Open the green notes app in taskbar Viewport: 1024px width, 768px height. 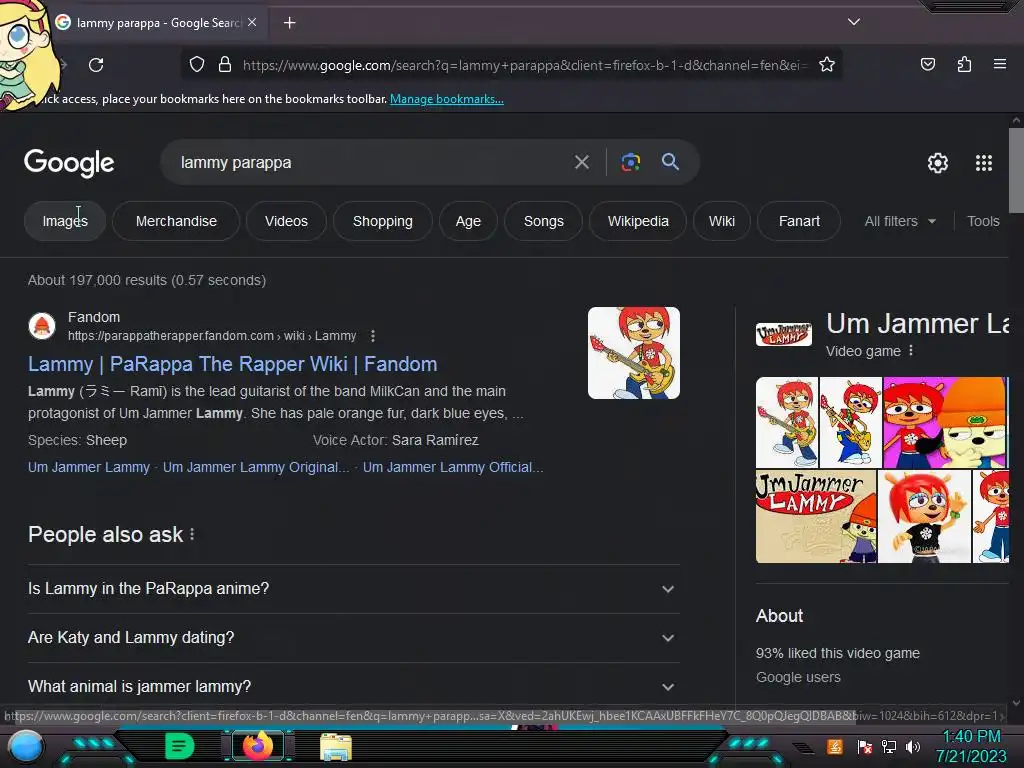pos(179,746)
